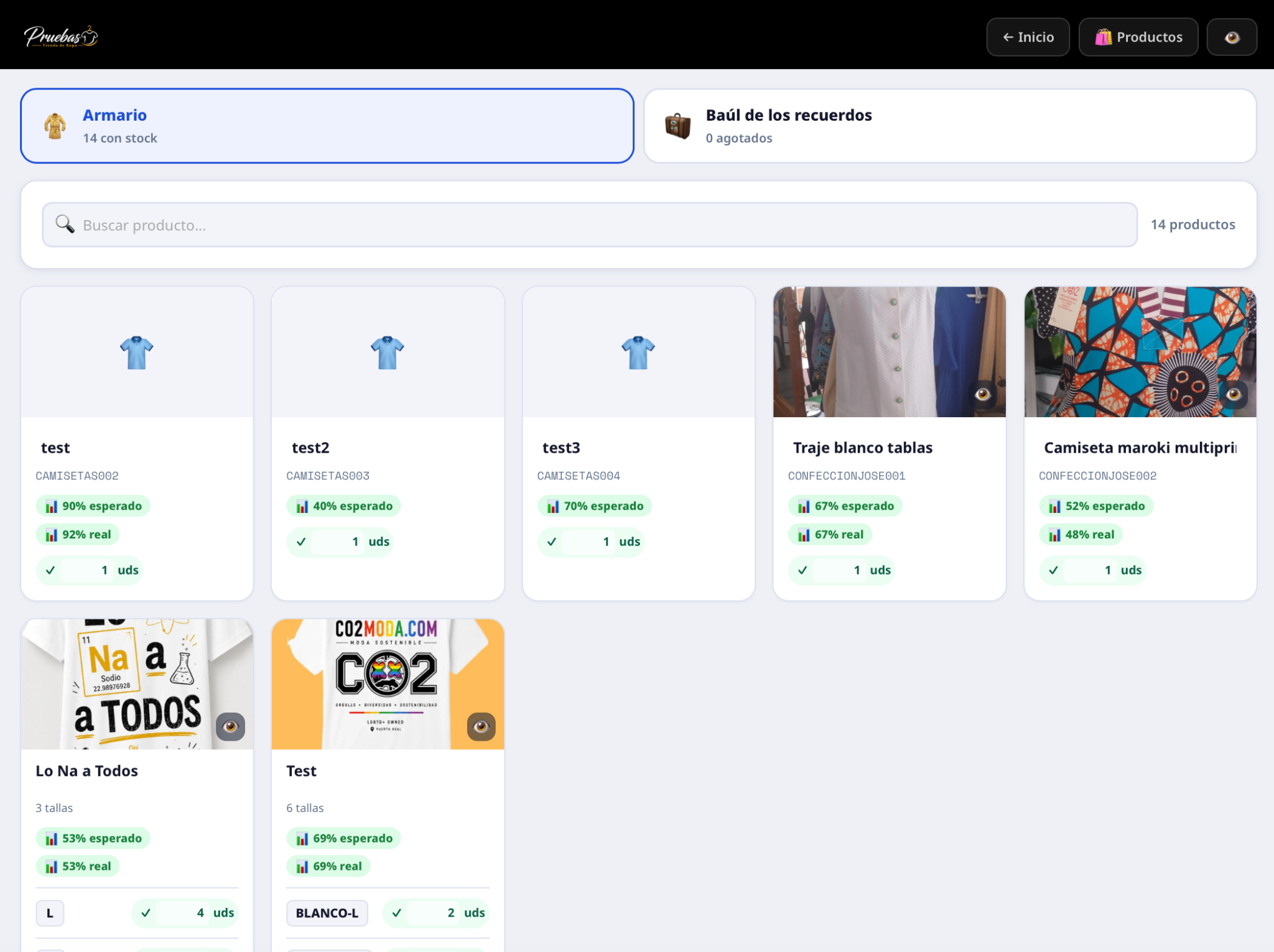Image resolution: width=1274 pixels, height=952 pixels.
Task: Click the '6 tallas' label
Action: 305,808
